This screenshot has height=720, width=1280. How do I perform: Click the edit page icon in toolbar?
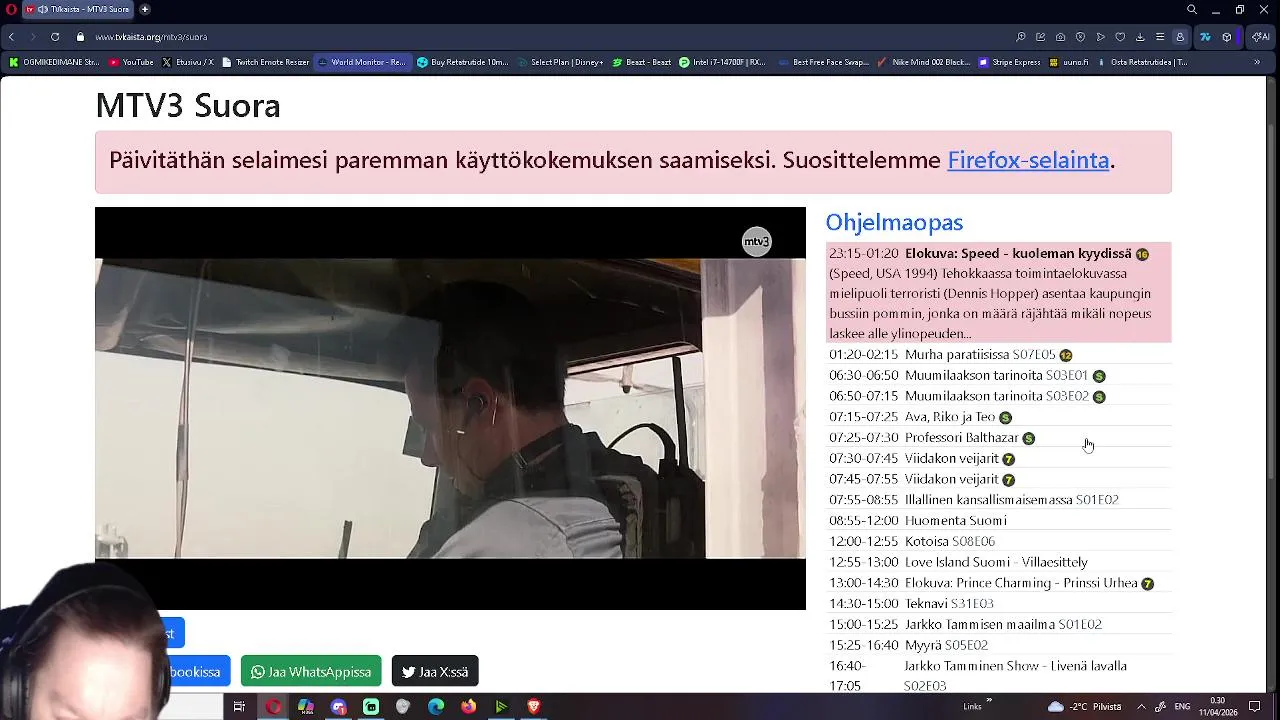(x=1040, y=37)
